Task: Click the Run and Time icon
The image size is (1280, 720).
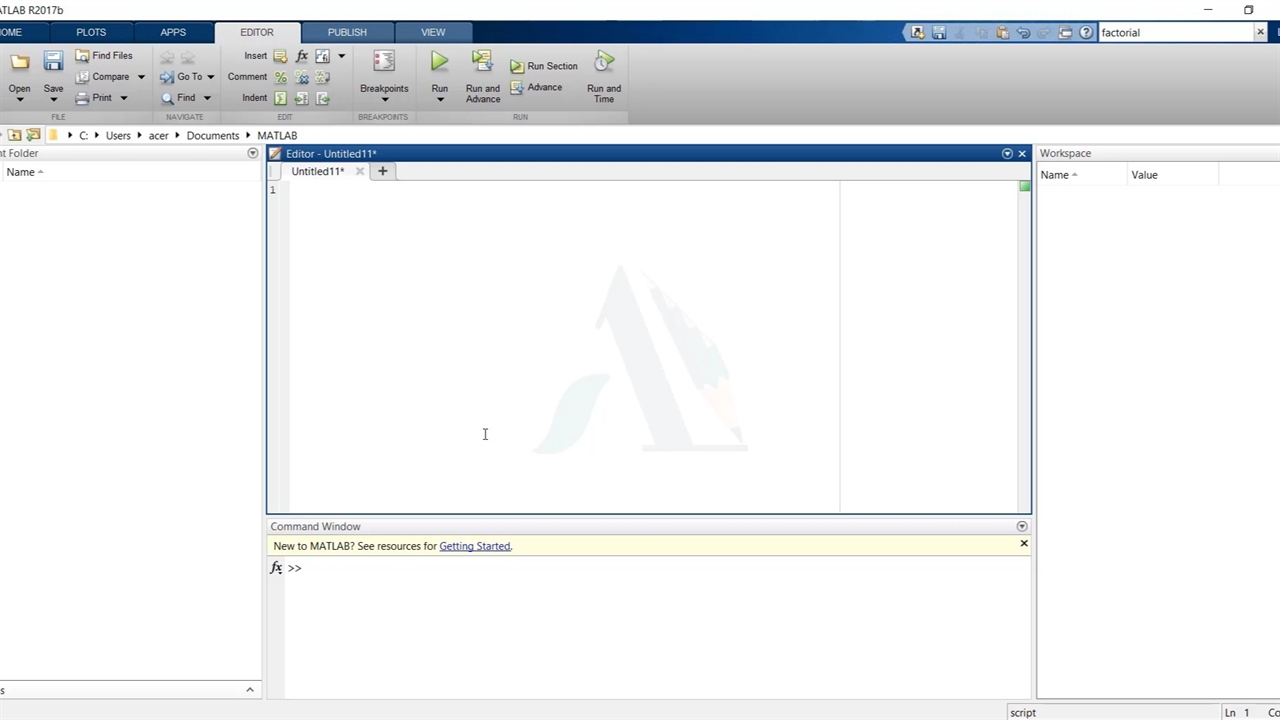Action: pyautogui.click(x=603, y=62)
